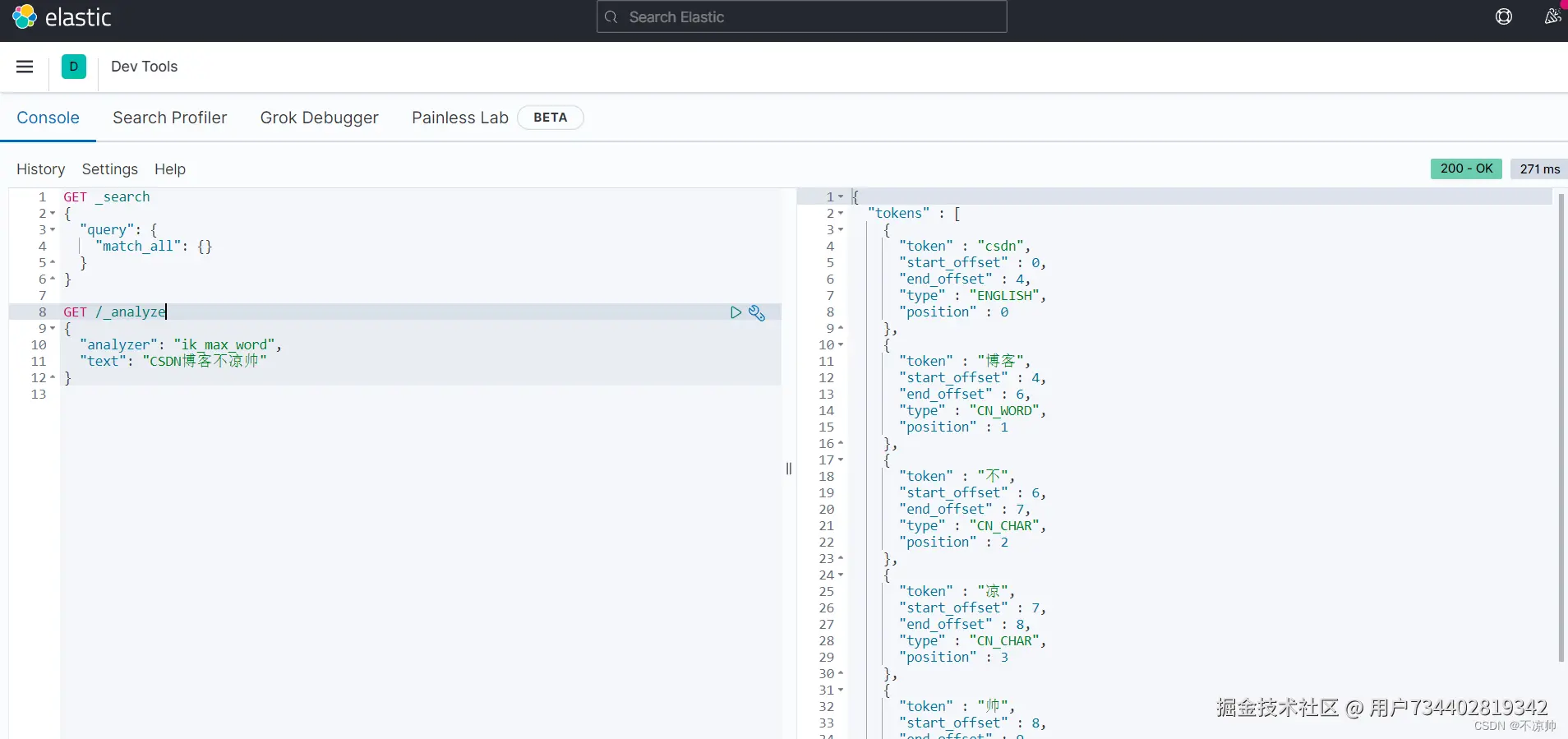Collapse the tokens array in response line 2
The height and width of the screenshot is (739, 1568).
[x=841, y=214]
